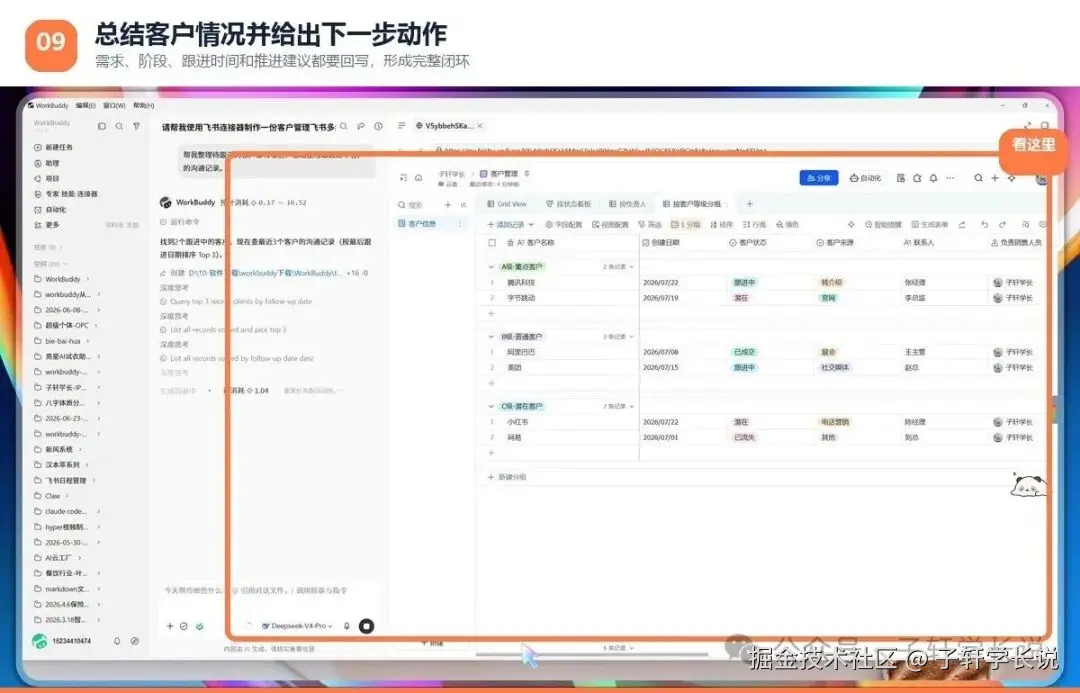Click the microphone icon in chat input
The image size is (1080, 693).
tap(346, 626)
